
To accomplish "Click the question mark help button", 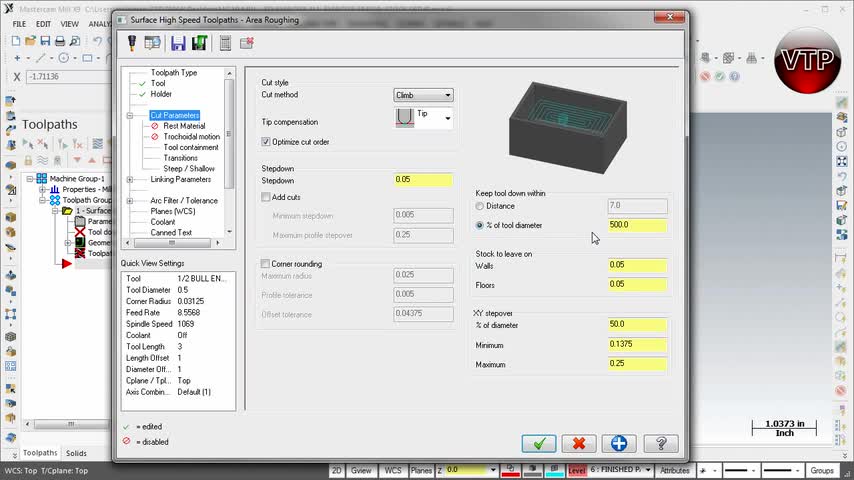I will click(x=661, y=443).
